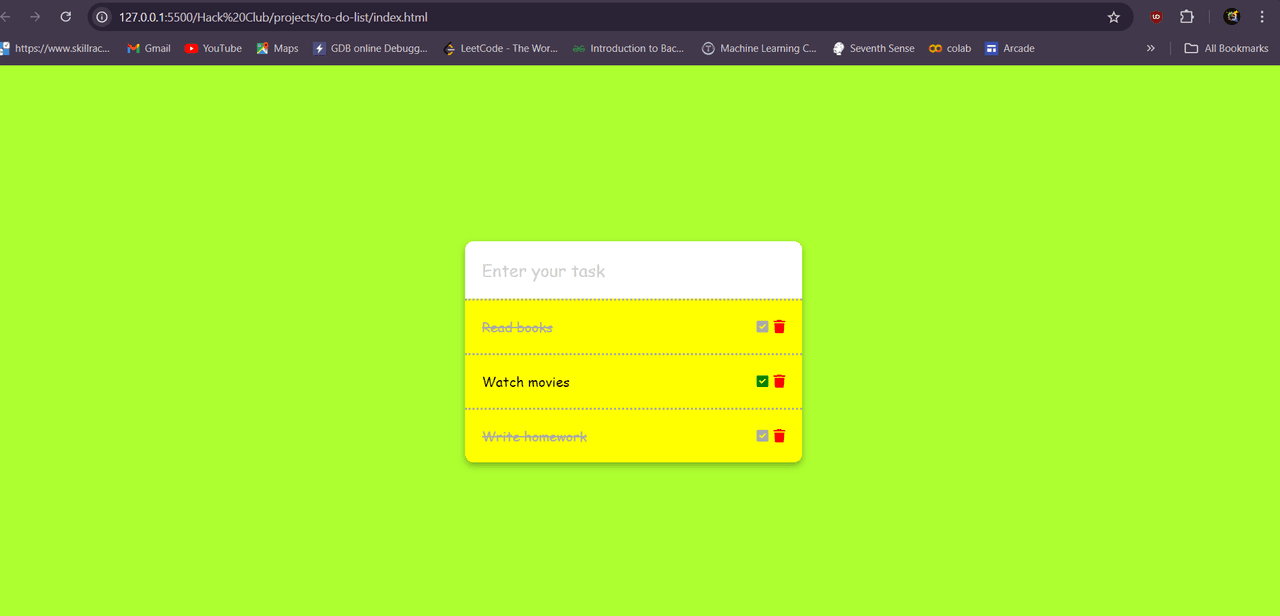Delete the Write homework task

pos(780,436)
